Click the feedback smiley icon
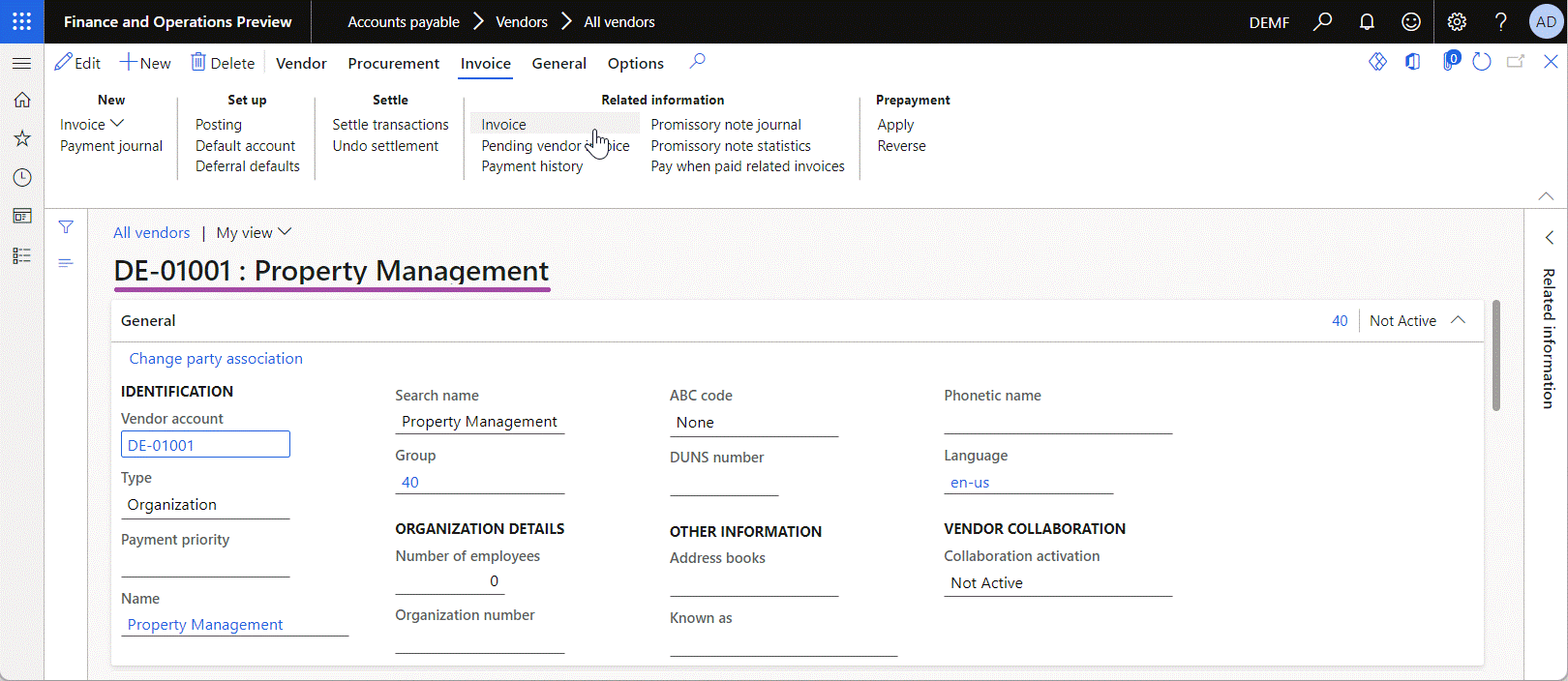This screenshot has width=1568, height=681. [1411, 21]
